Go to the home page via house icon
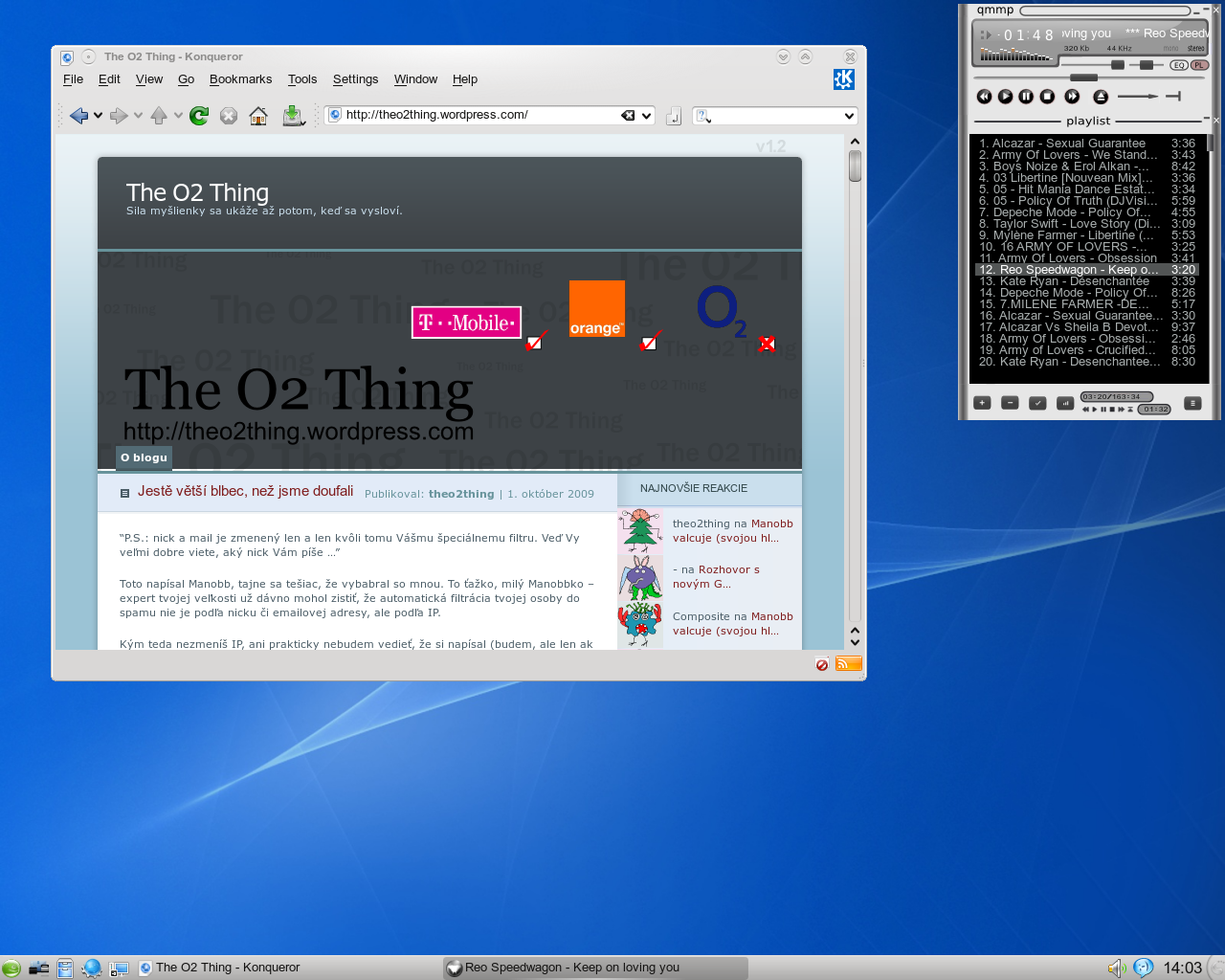This screenshot has width=1225, height=980. tap(258, 116)
